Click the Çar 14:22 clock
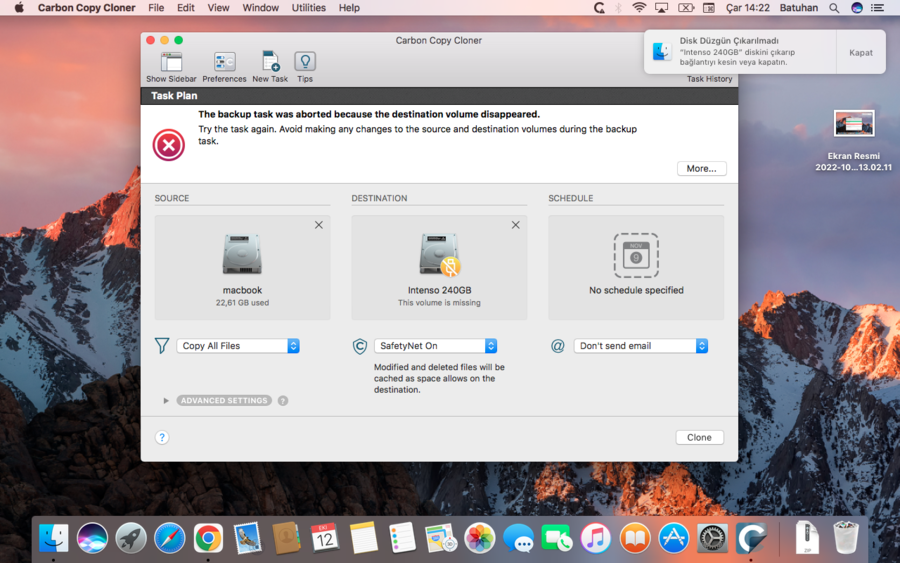Viewport: 900px width, 563px height. [748, 7]
